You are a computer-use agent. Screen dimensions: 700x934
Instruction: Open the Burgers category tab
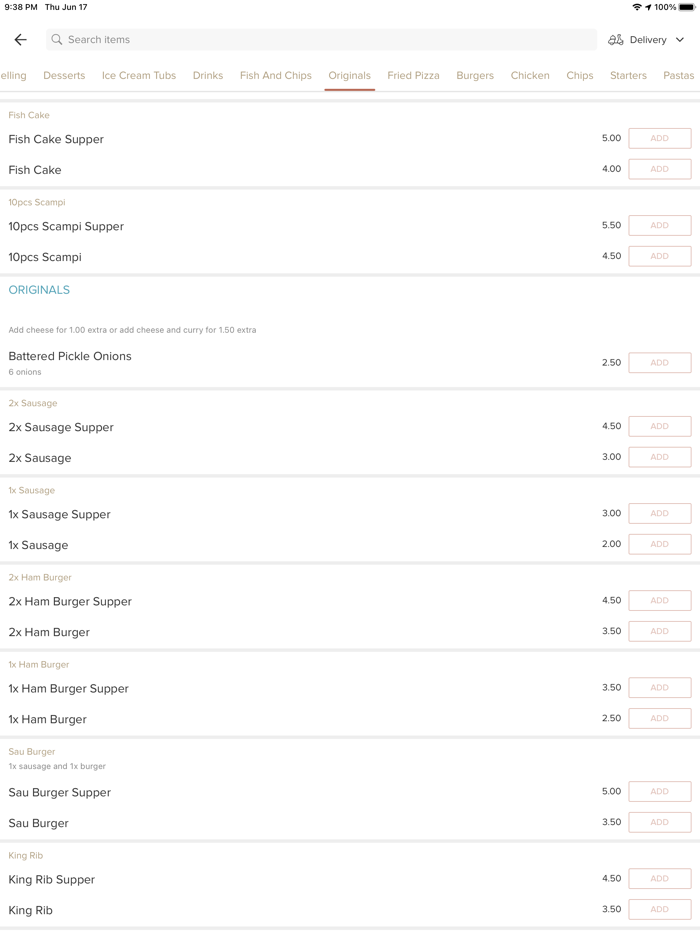(475, 75)
